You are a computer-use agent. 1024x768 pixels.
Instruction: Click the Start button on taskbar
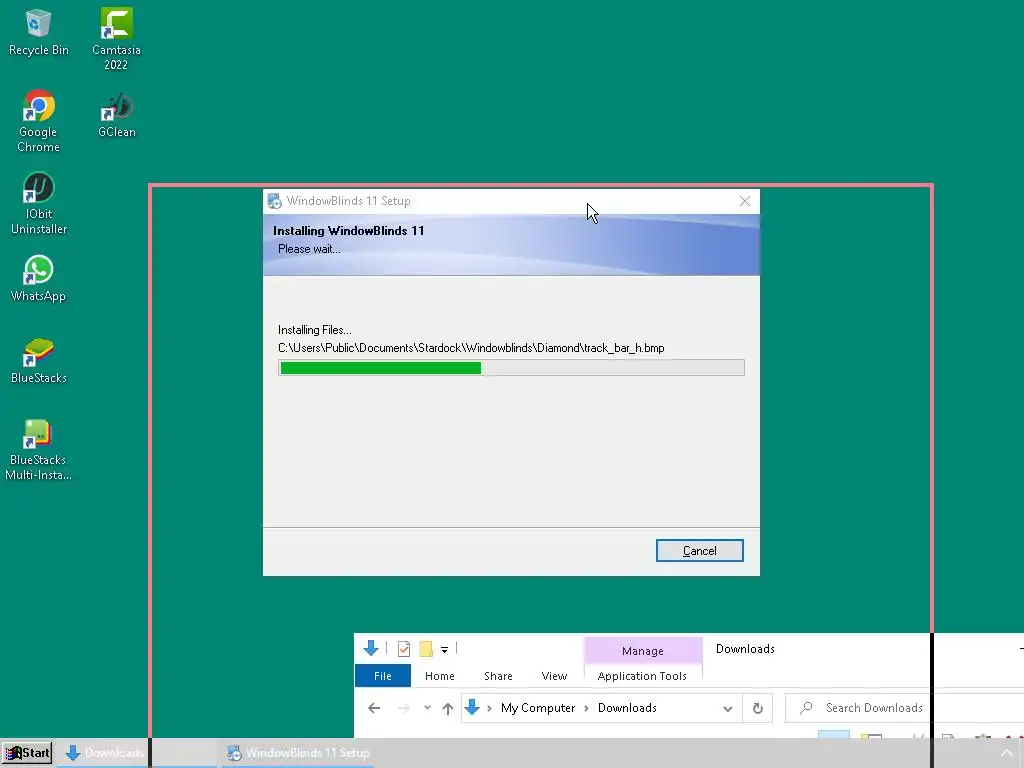[x=27, y=753]
